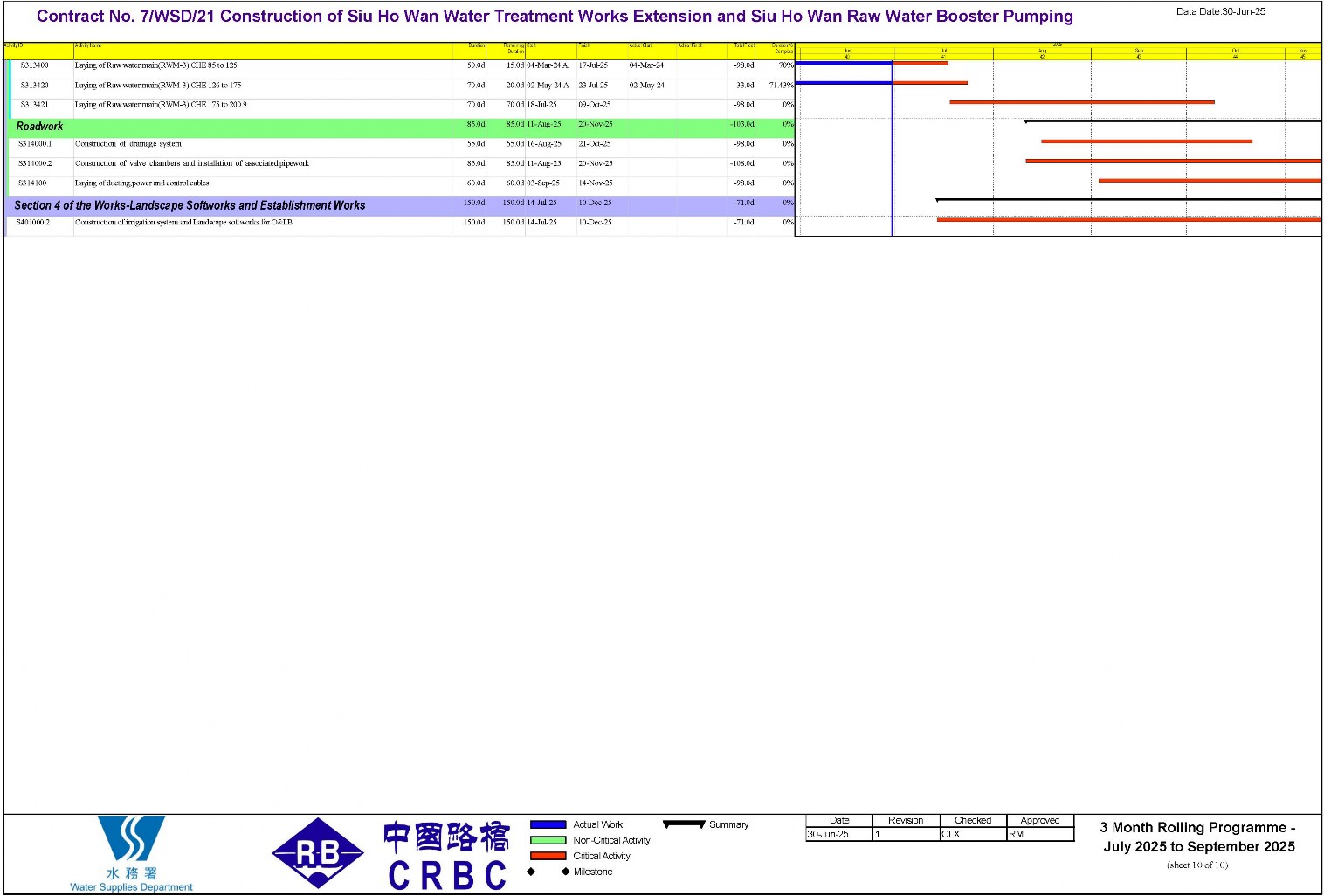Click activity name 'Construction of drainage system'
1324x896 pixels.
coord(128,144)
